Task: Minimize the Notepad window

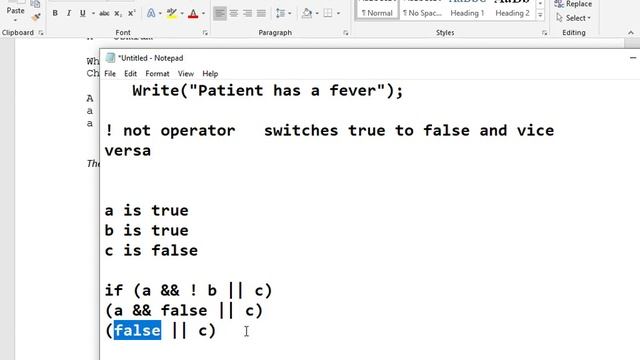Action: (x=633, y=58)
